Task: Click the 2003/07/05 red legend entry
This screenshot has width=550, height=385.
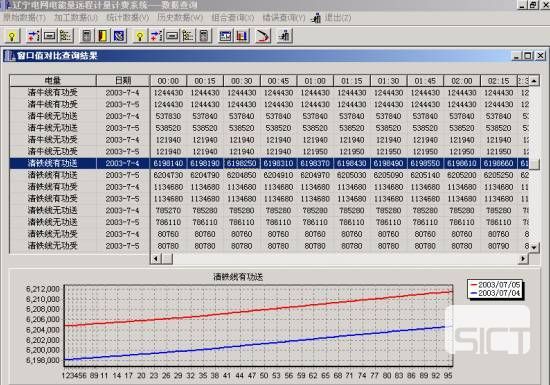Action: (x=495, y=285)
